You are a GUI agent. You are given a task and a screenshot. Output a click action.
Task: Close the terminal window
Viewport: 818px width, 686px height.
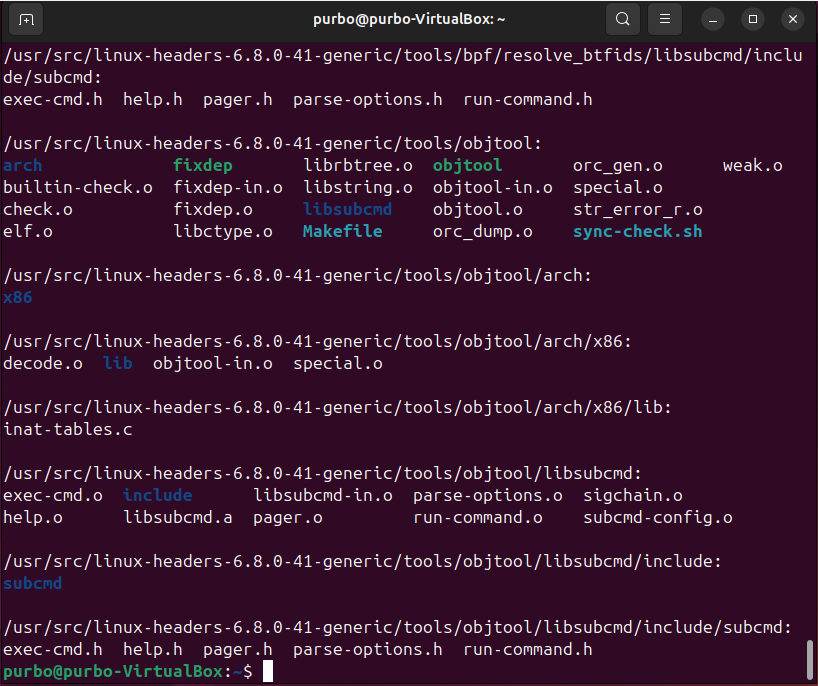(793, 19)
